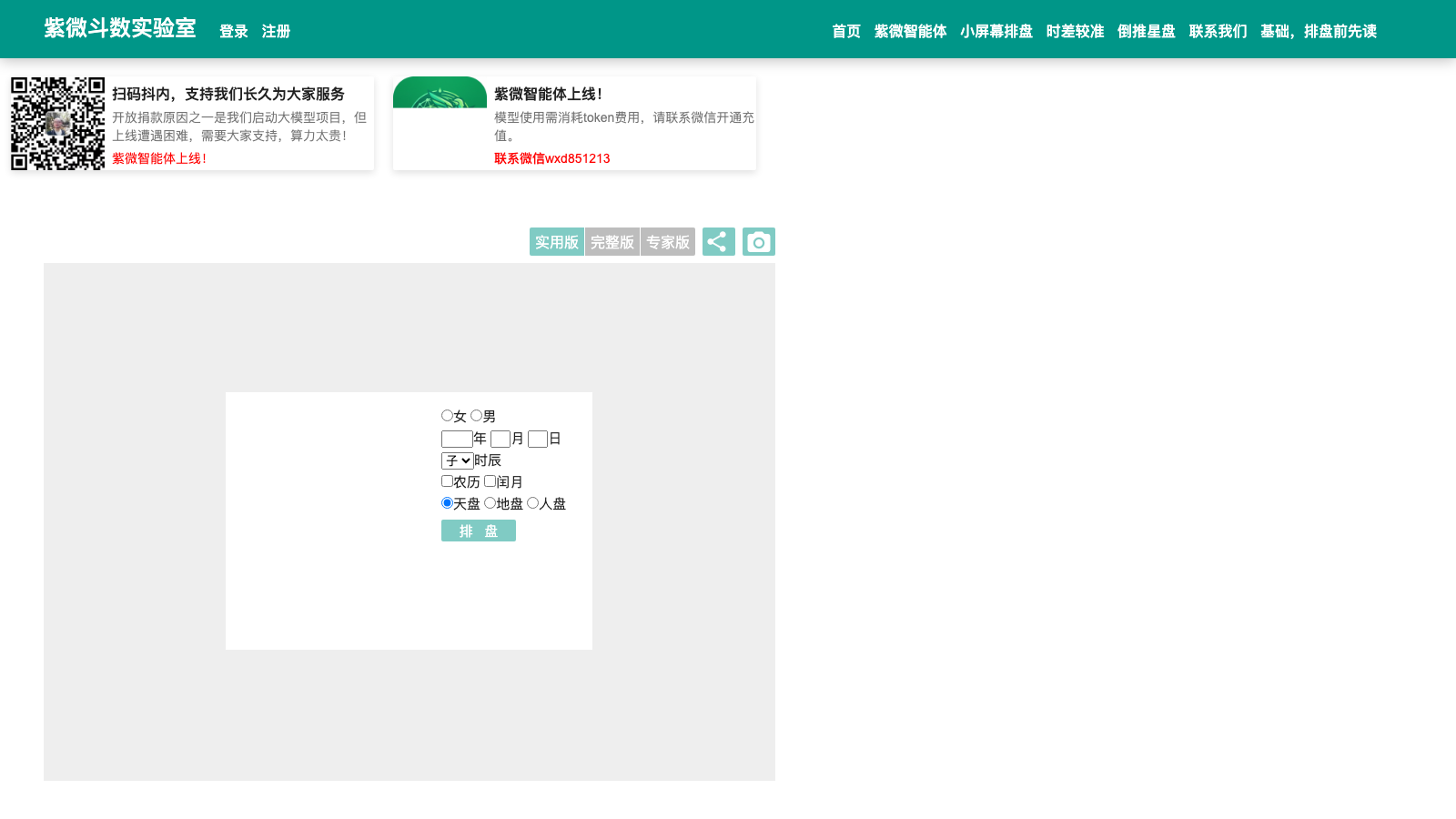
Task: Click heading 扫码抖内，支持我们长久为大家服务
Action: point(228,94)
